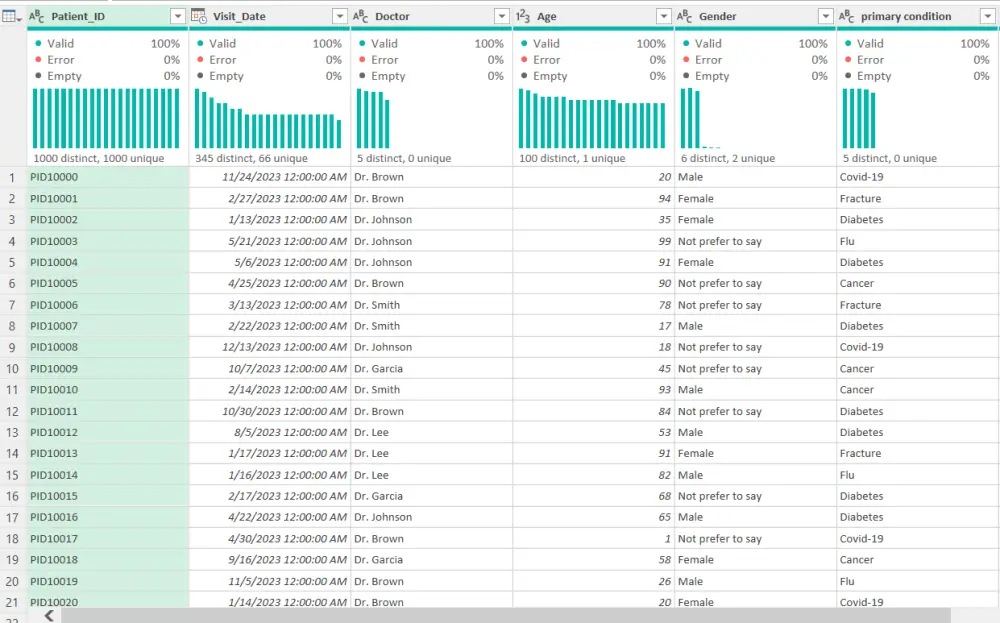Click Age cell with value 99

coord(594,241)
